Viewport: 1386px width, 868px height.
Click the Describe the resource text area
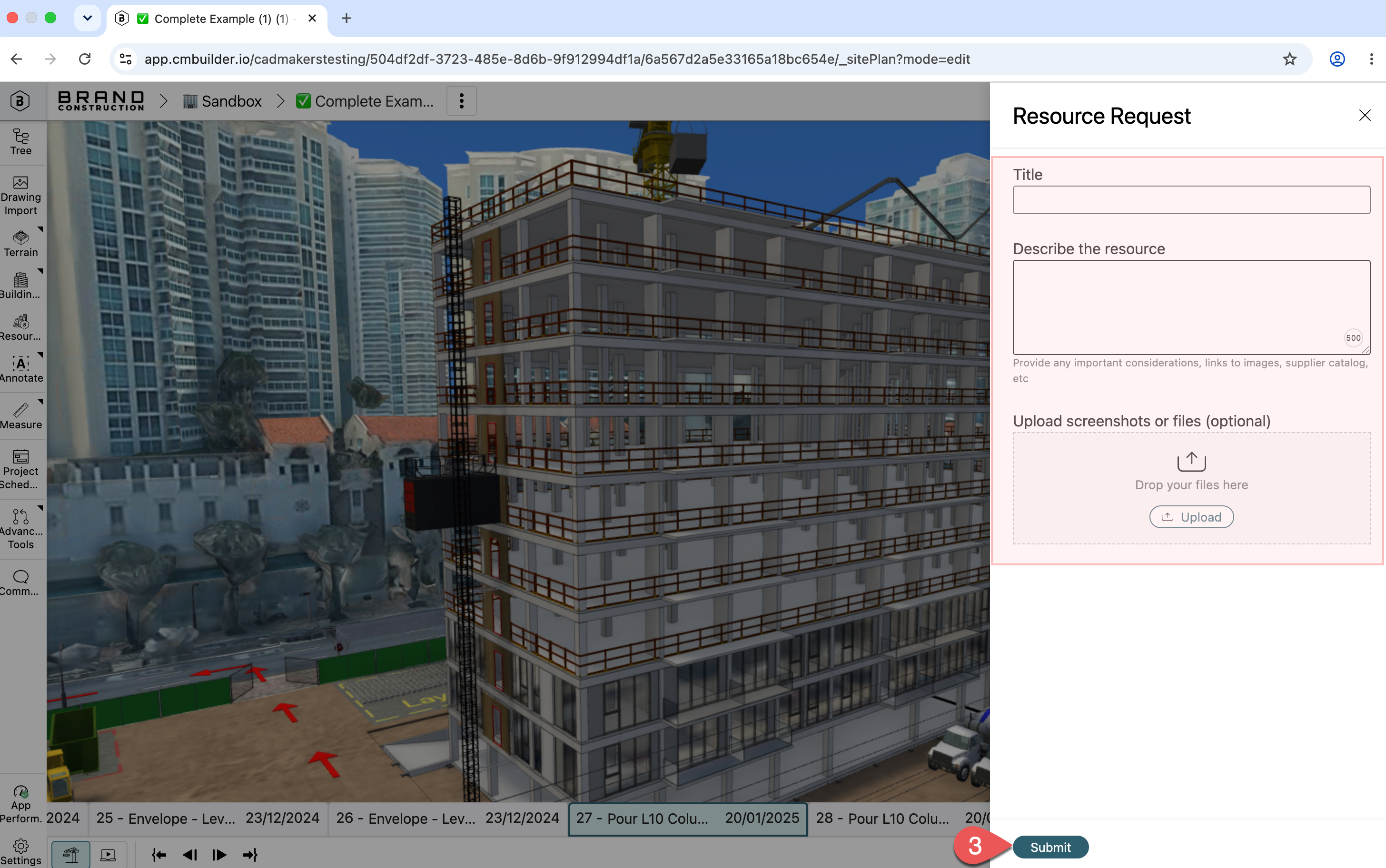pos(1191,307)
